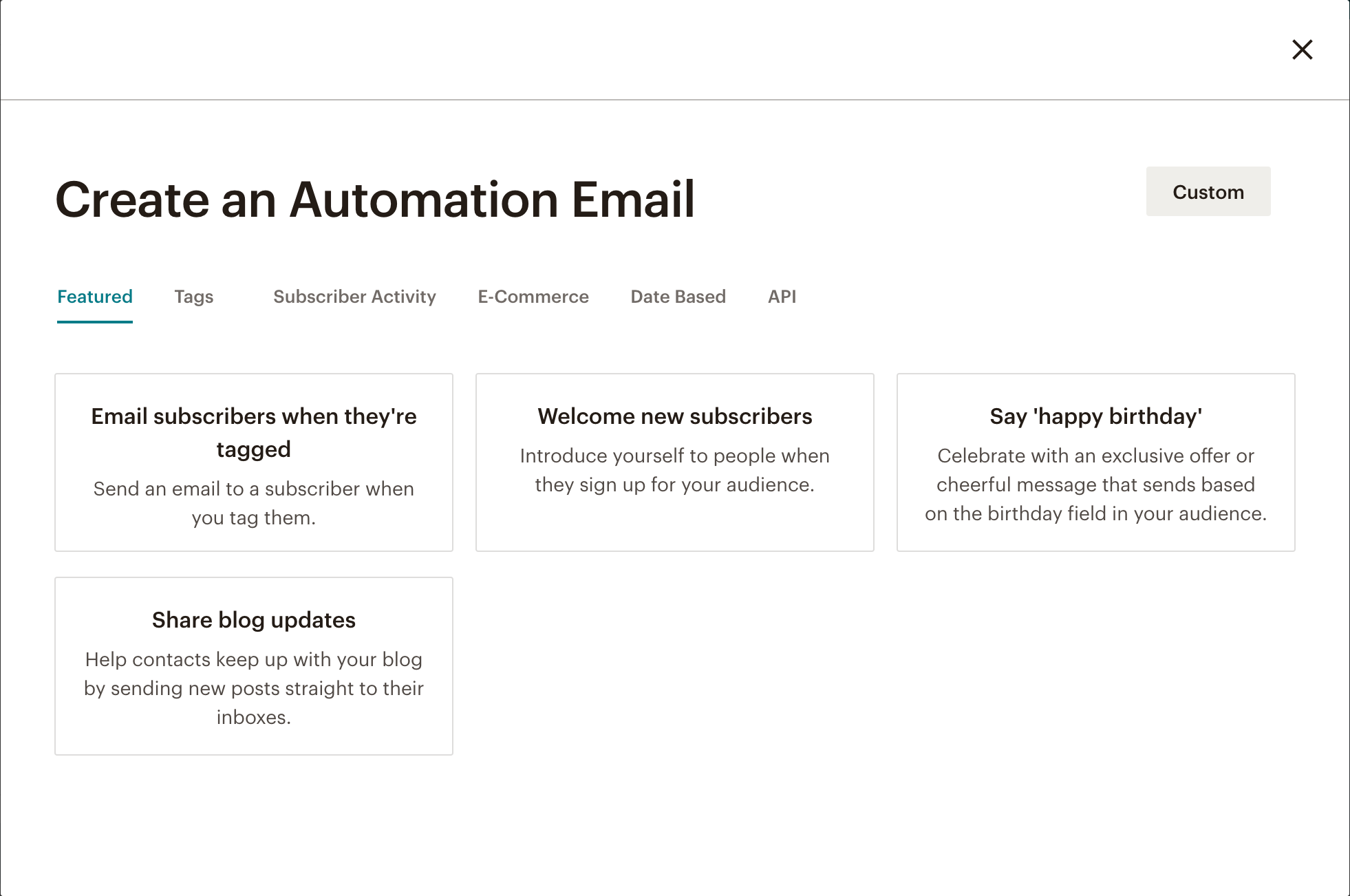This screenshot has width=1350, height=896.
Task: Click the Say 'happy birthday' title text
Action: [1095, 416]
